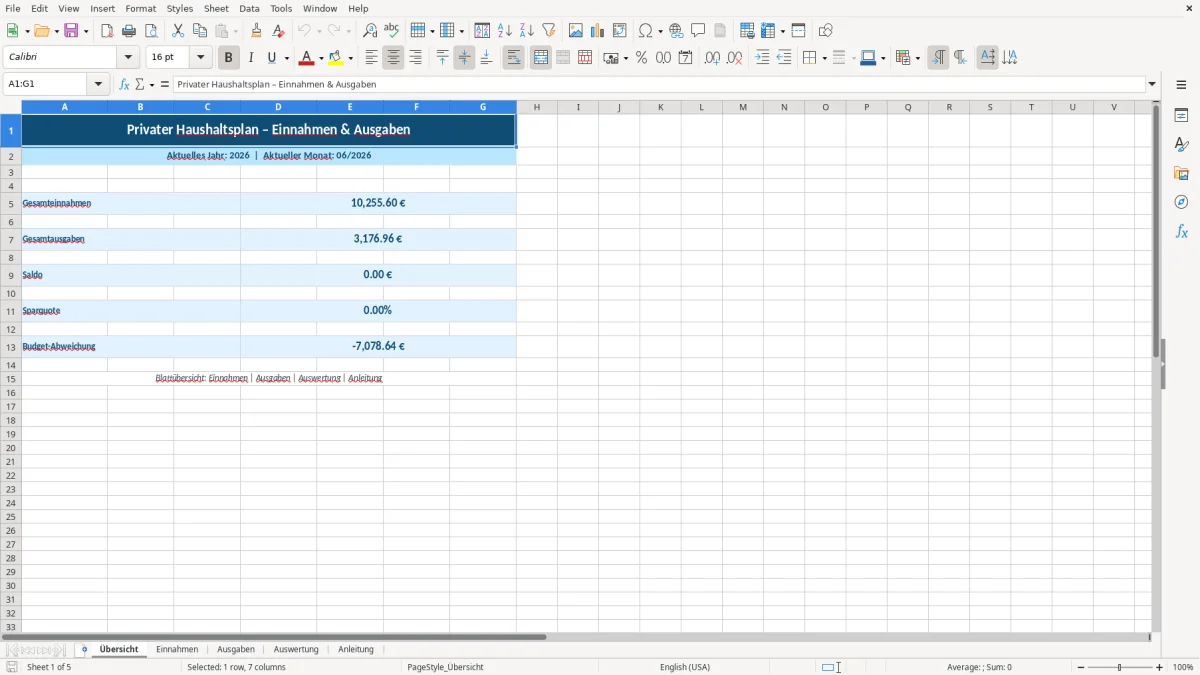Toggle align right

[x=416, y=58]
